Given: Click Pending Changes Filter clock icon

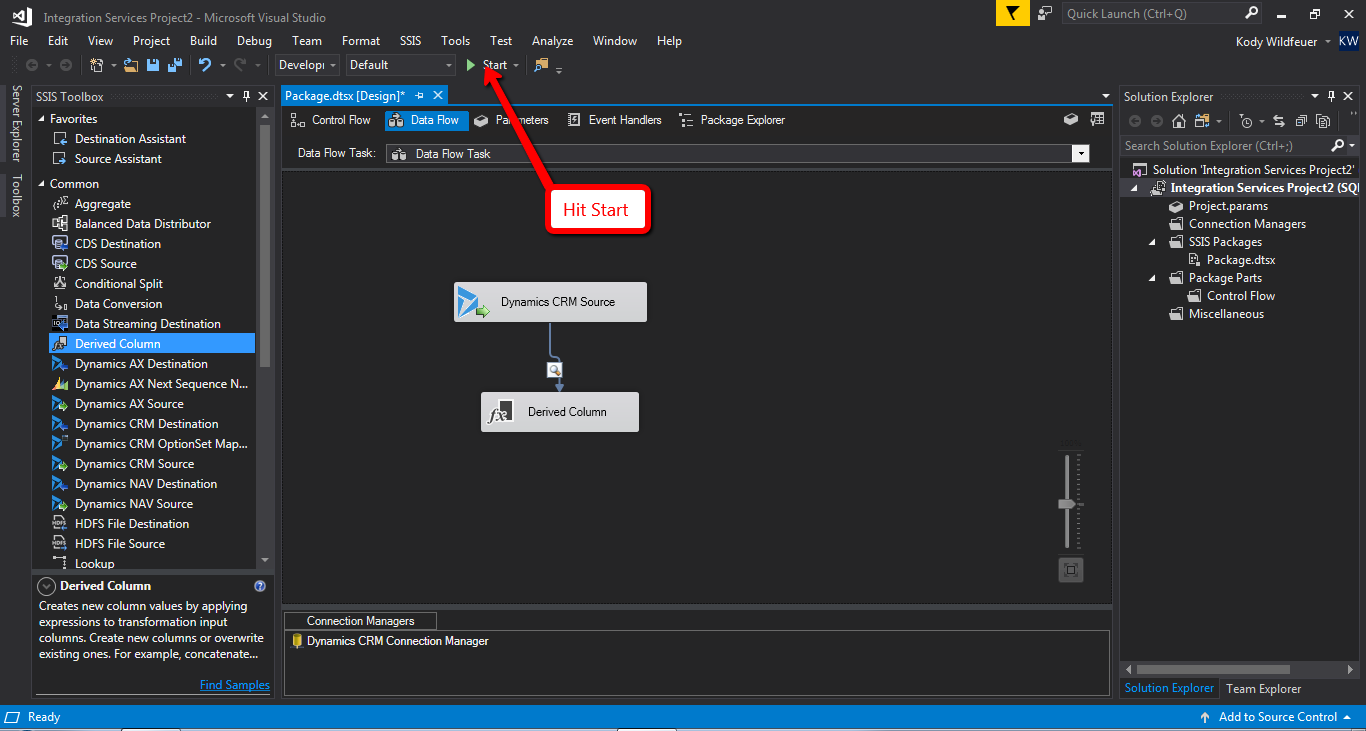Looking at the screenshot, I should click(1245, 121).
